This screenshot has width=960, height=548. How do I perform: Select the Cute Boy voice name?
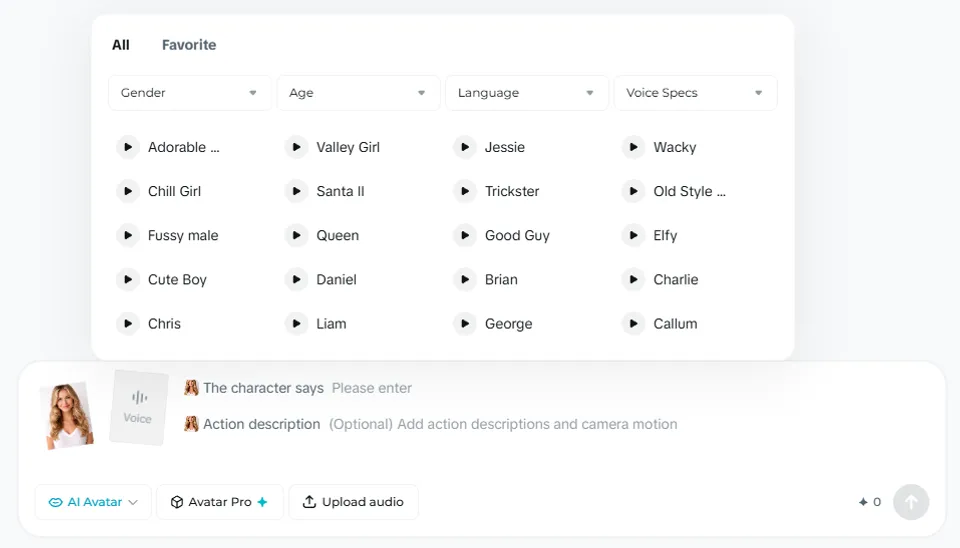pos(178,279)
